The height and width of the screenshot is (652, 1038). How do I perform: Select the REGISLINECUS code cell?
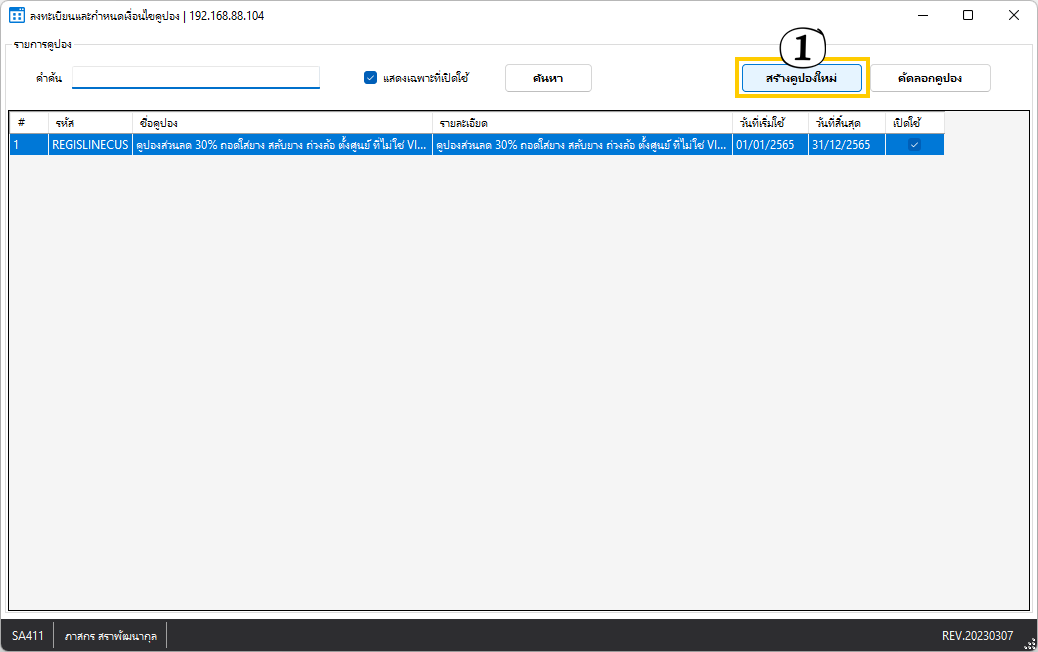click(90, 145)
